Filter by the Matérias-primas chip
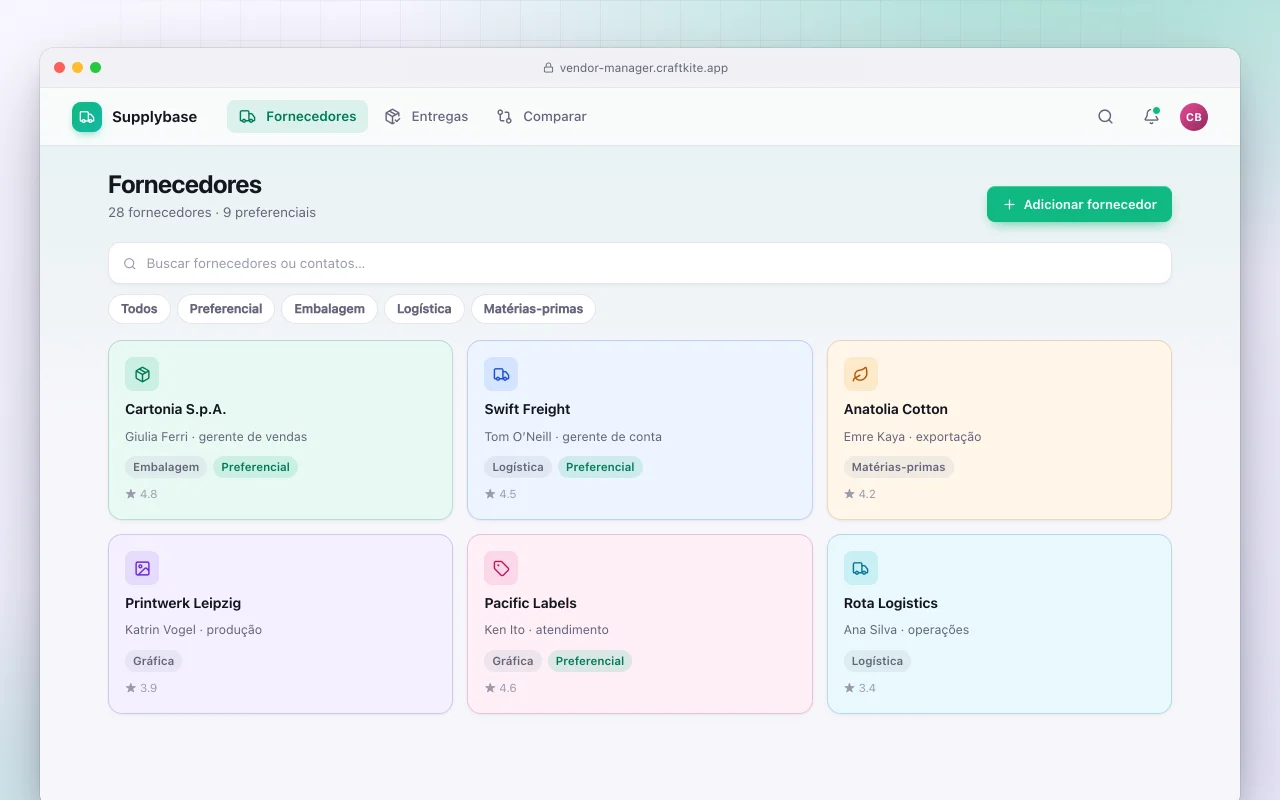1280x800 pixels. pos(533,309)
